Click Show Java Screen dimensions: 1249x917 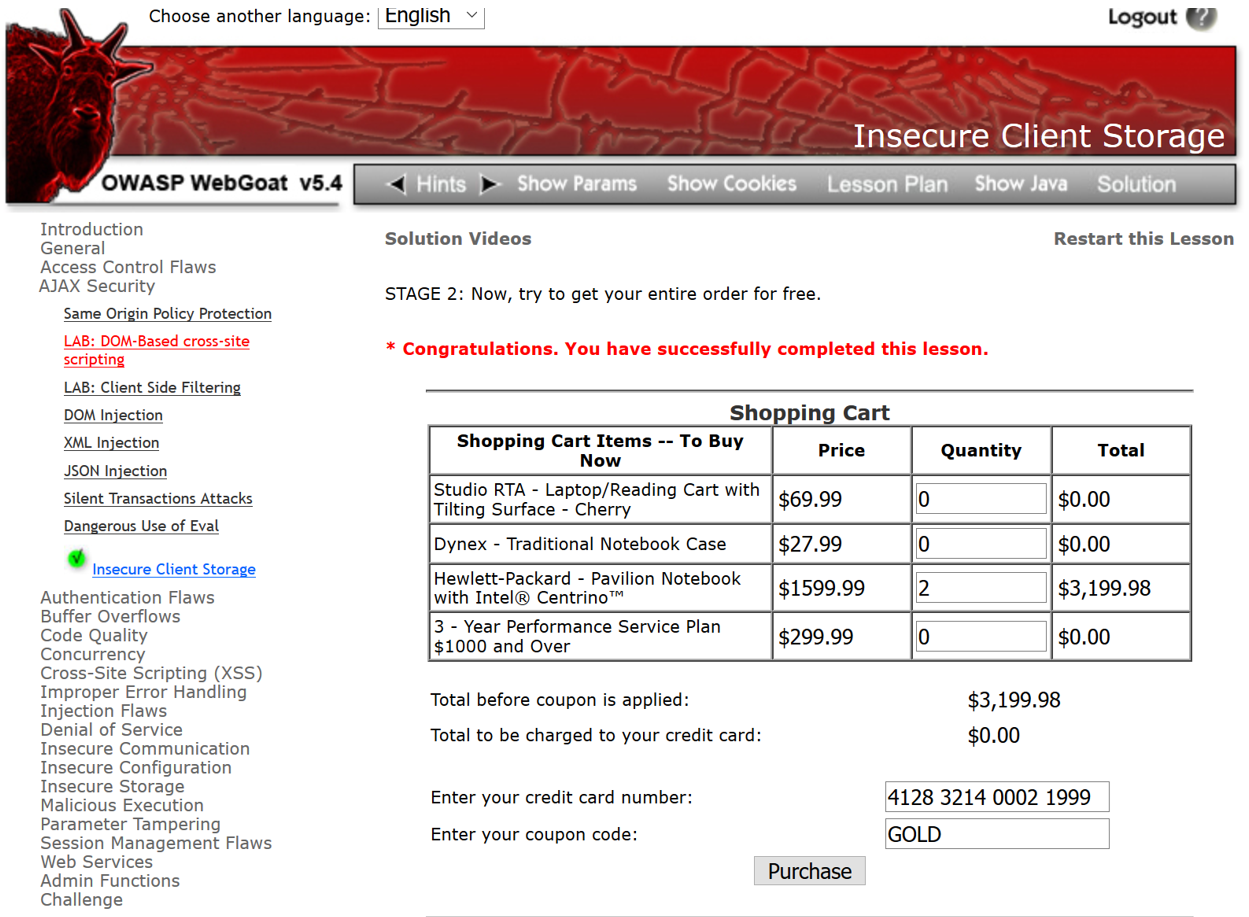pos(1021,184)
